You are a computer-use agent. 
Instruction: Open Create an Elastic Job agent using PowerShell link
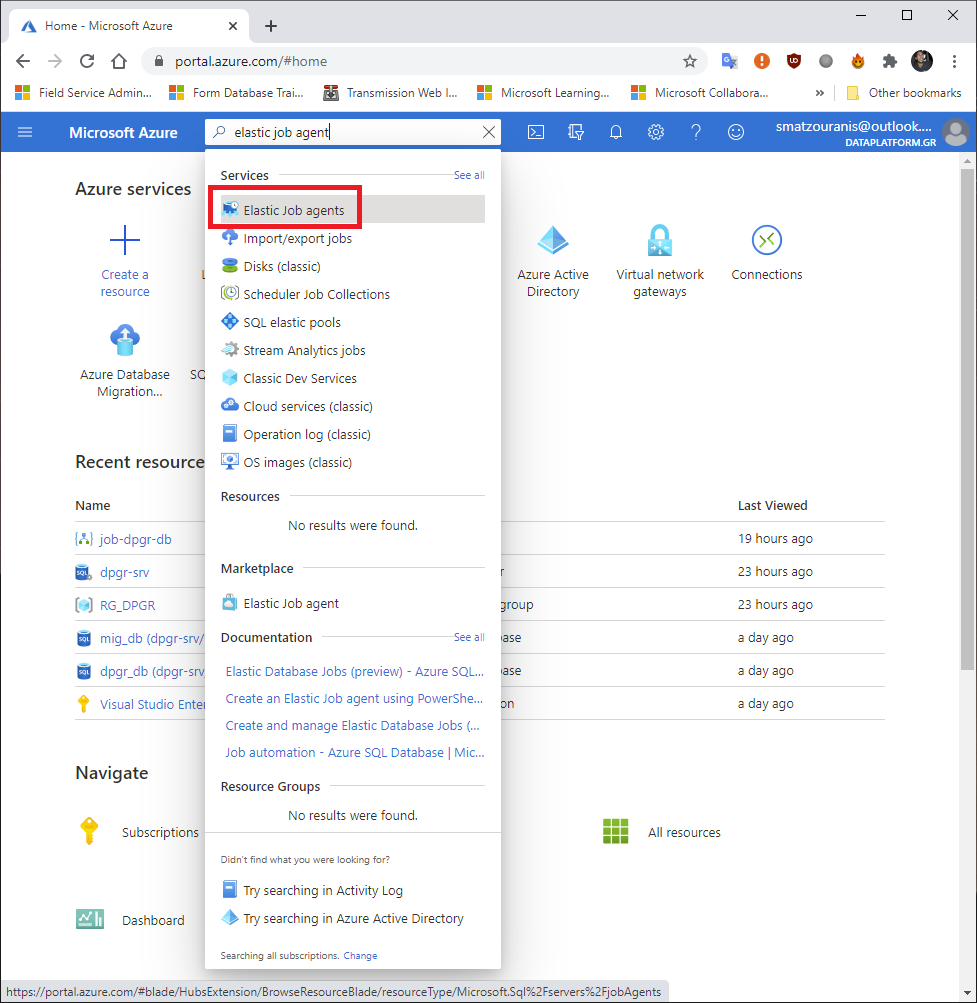(354, 699)
